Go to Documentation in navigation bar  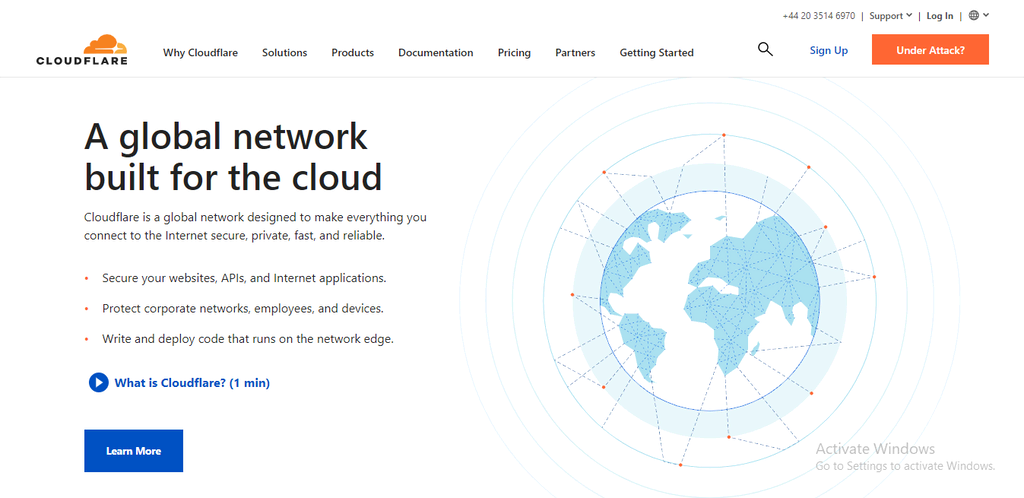click(x=435, y=53)
